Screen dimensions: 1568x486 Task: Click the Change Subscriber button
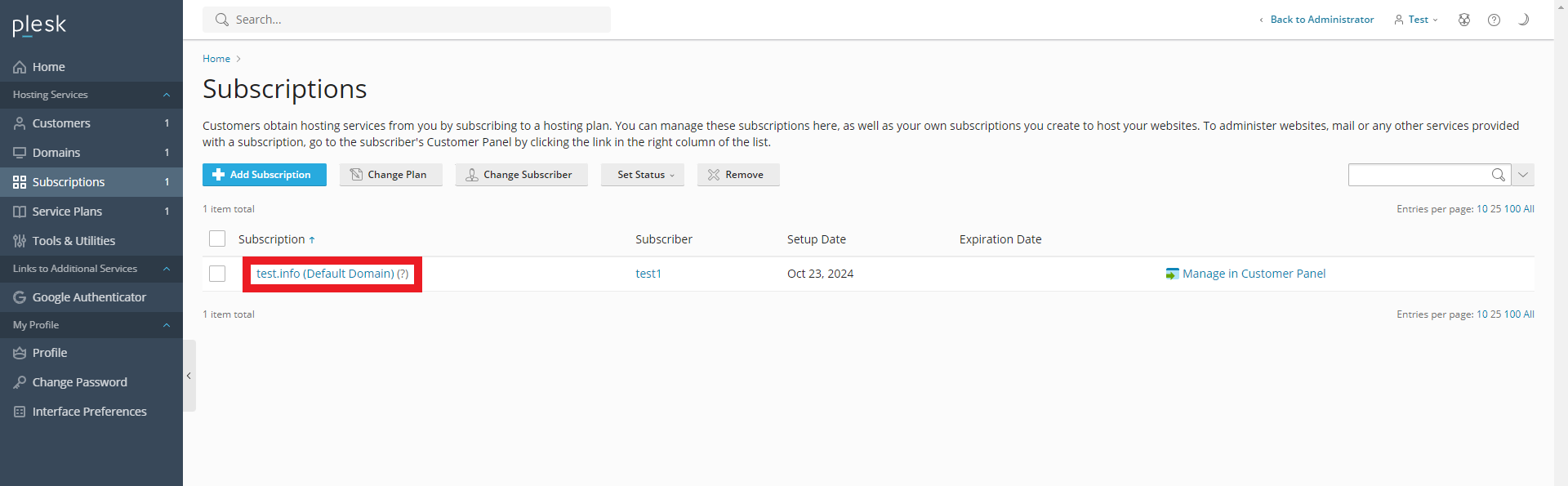click(521, 175)
